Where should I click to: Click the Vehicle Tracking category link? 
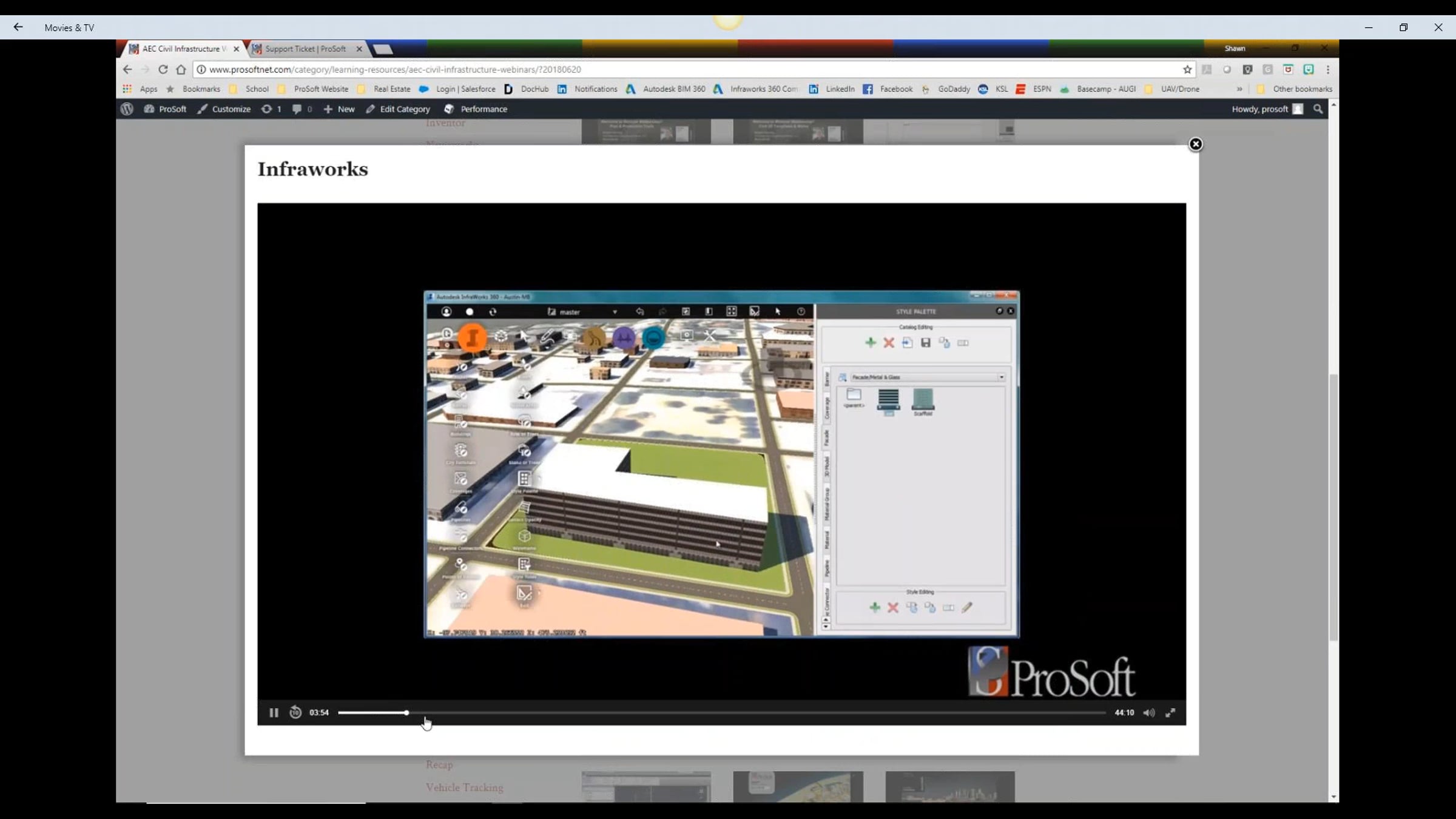(x=464, y=787)
